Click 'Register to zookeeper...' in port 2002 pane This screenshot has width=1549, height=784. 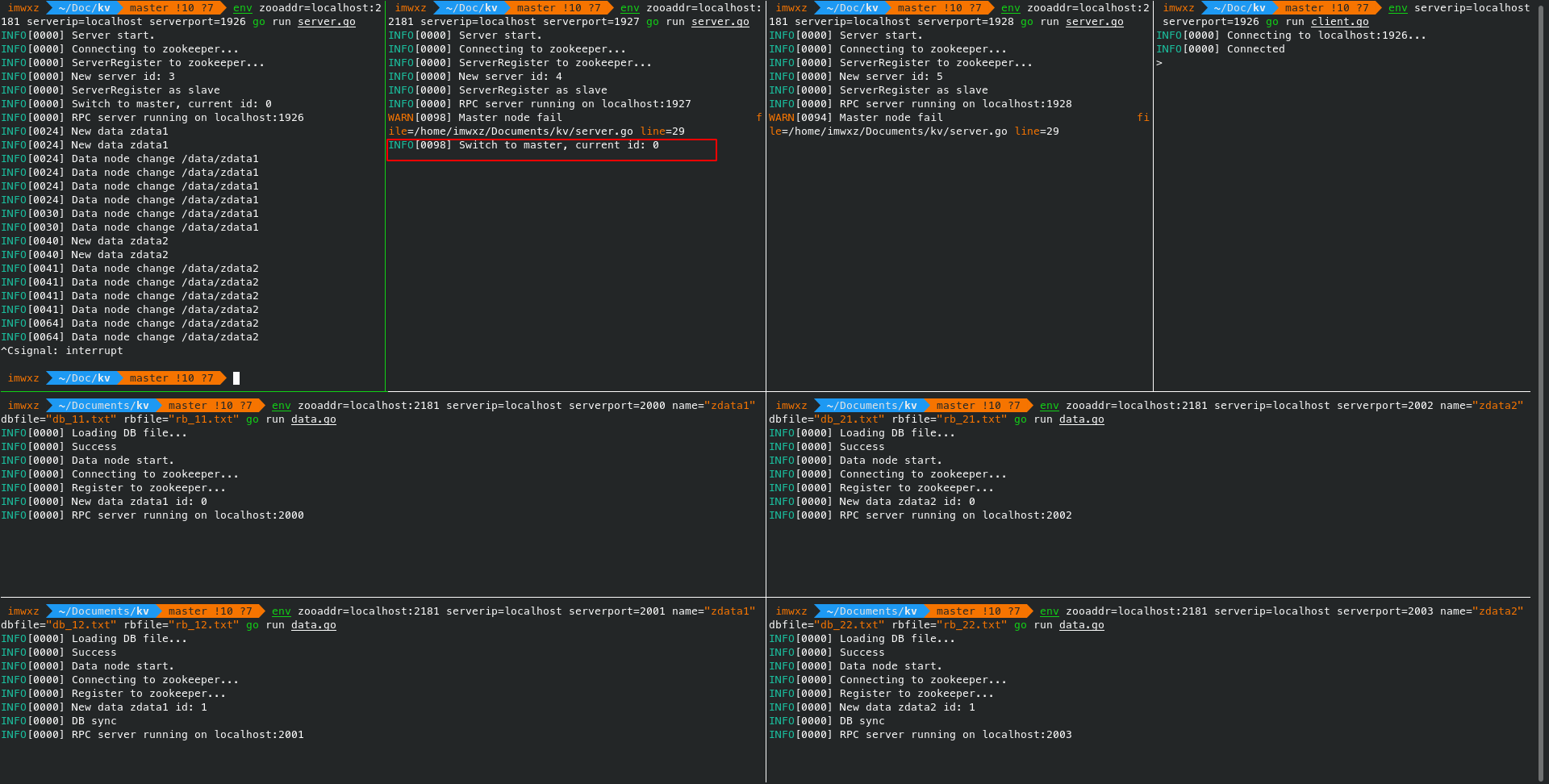882,488
